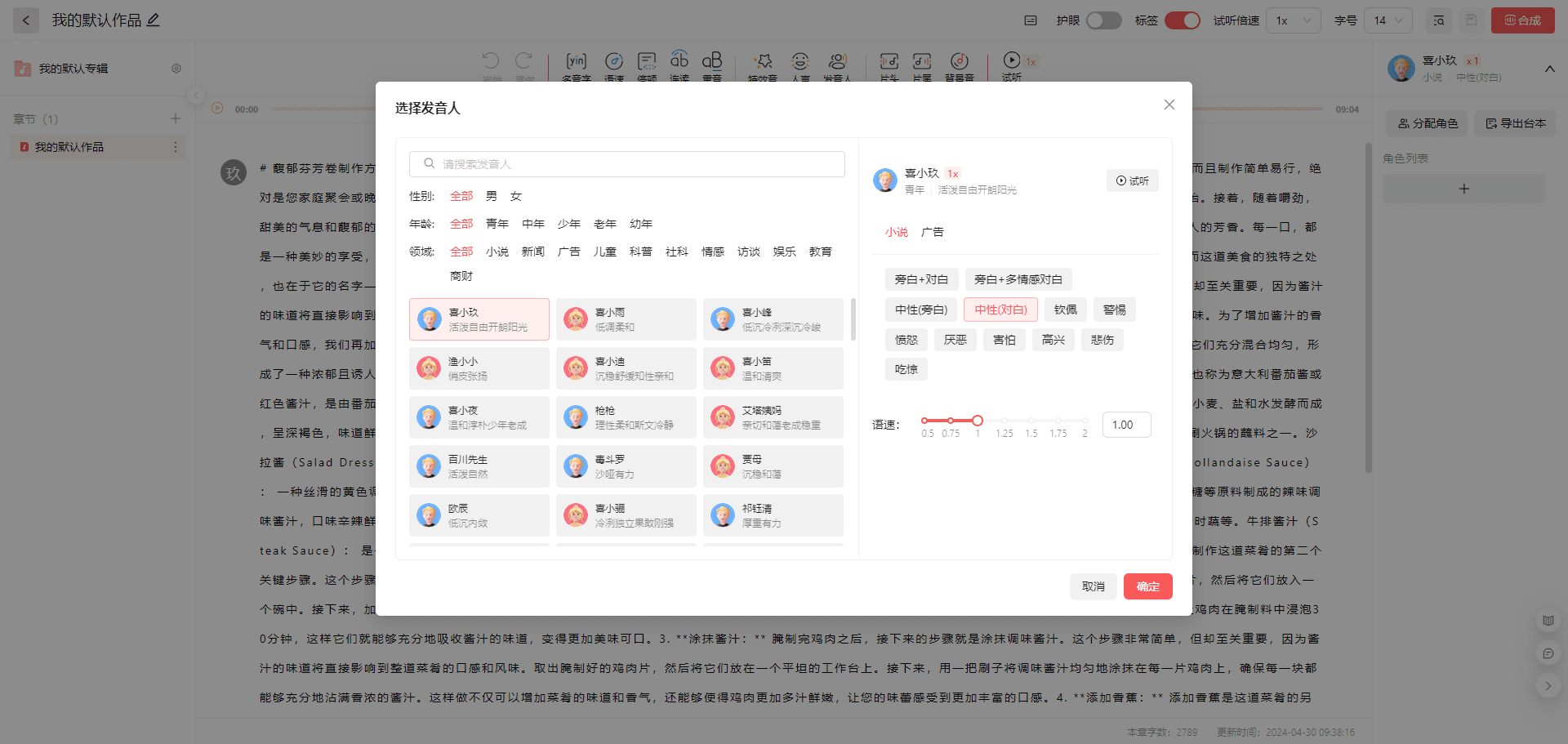This screenshot has height=744, width=1568.
Task: Open the 人声 voice icon
Action: point(800,61)
